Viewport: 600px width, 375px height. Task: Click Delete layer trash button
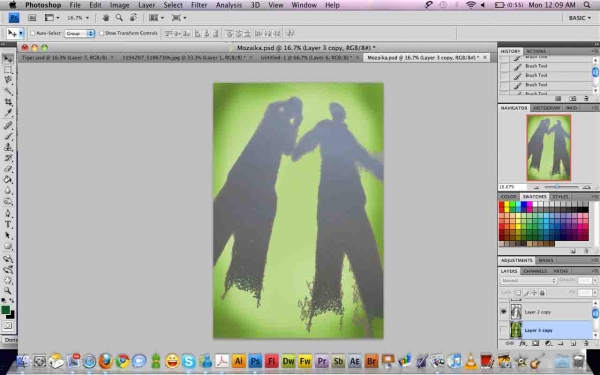pos(585,344)
